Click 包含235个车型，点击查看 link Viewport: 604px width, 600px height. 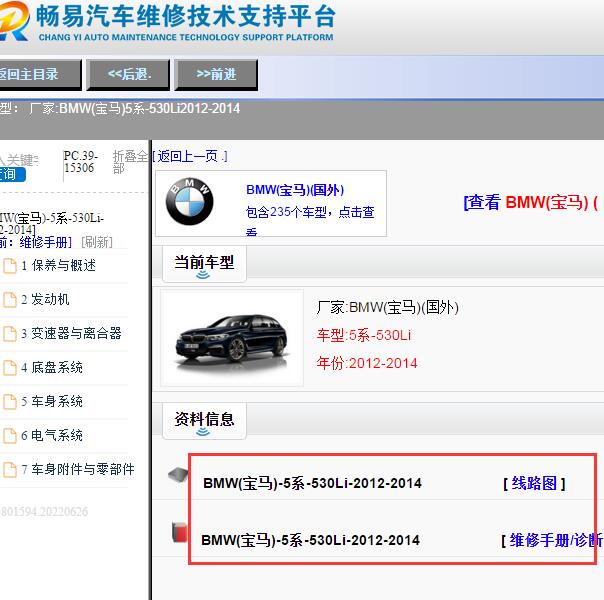[310, 220]
